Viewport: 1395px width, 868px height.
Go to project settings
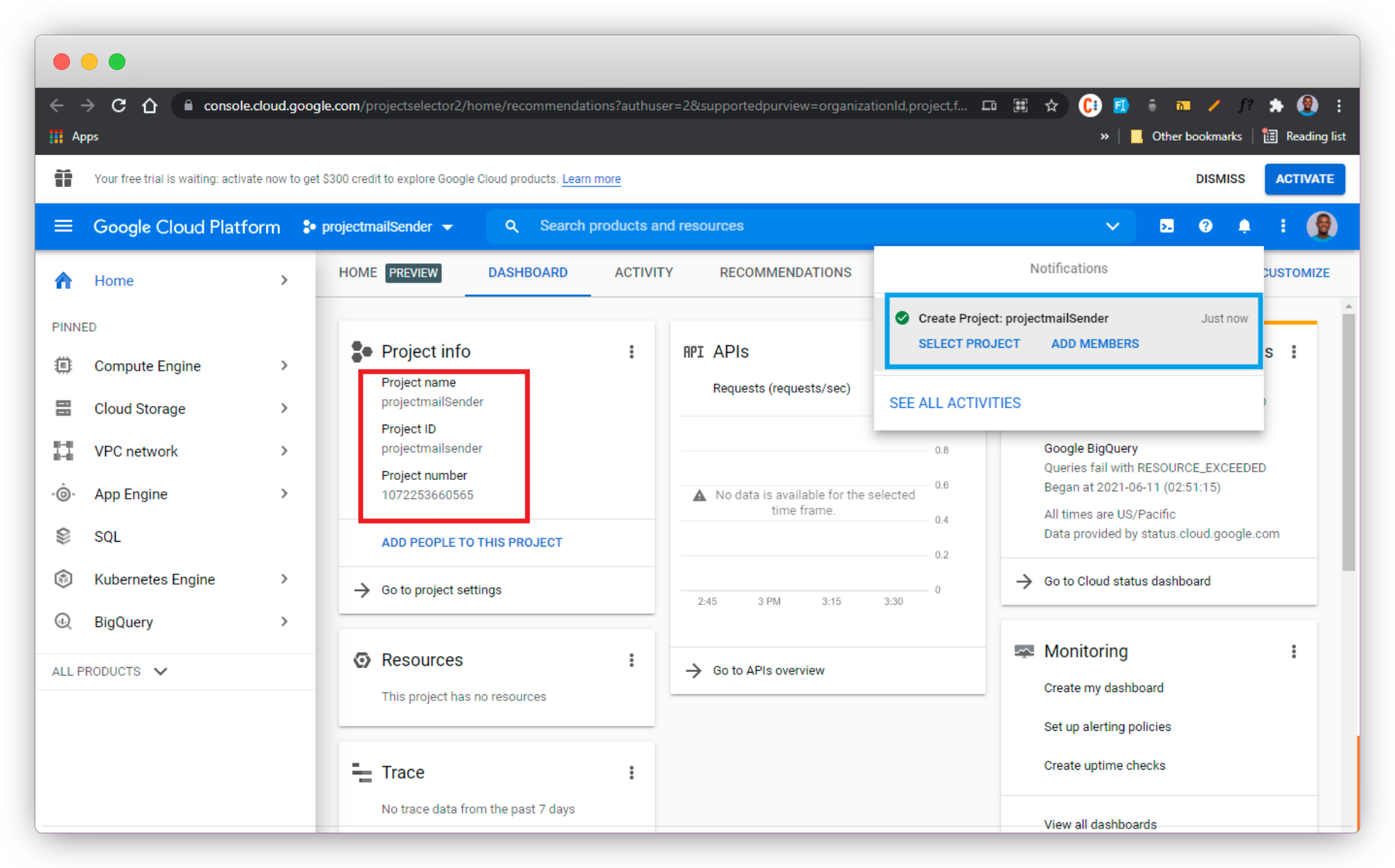tap(441, 590)
